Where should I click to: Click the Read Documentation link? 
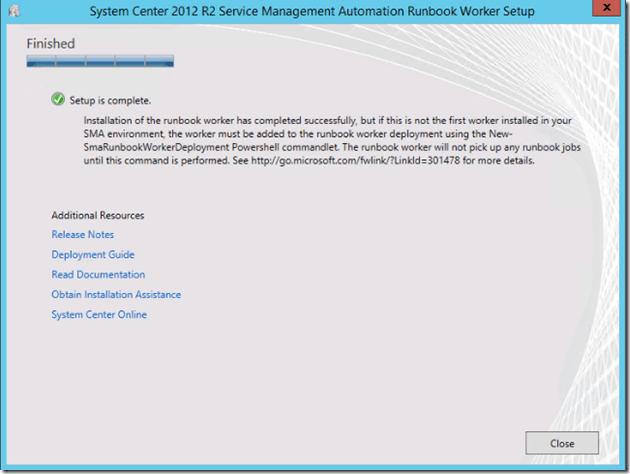(98, 275)
